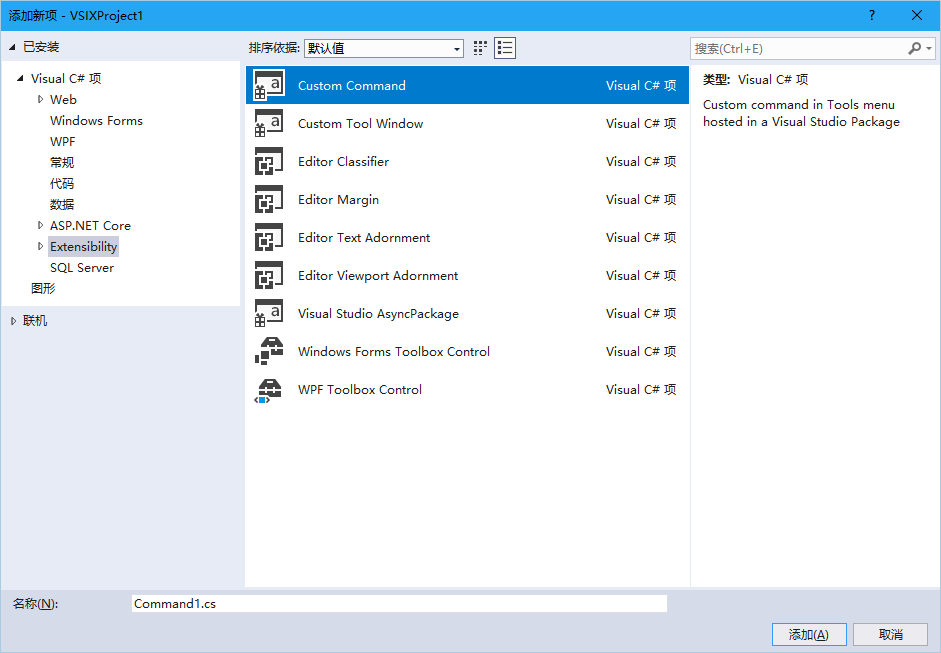Select the 数据 category

(62, 205)
